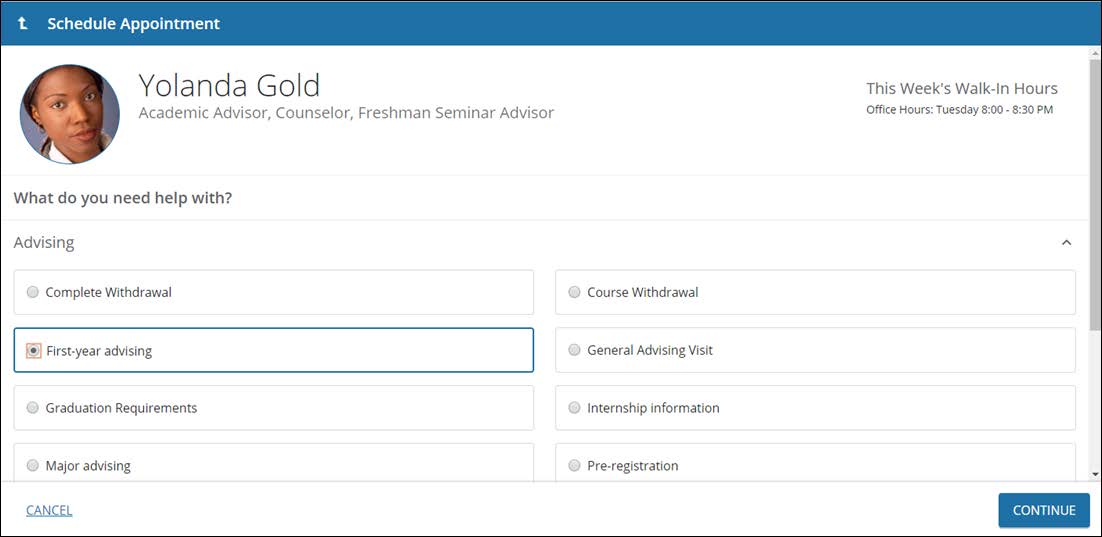
Task: Click the advisor role subtitle text
Action: 346,113
